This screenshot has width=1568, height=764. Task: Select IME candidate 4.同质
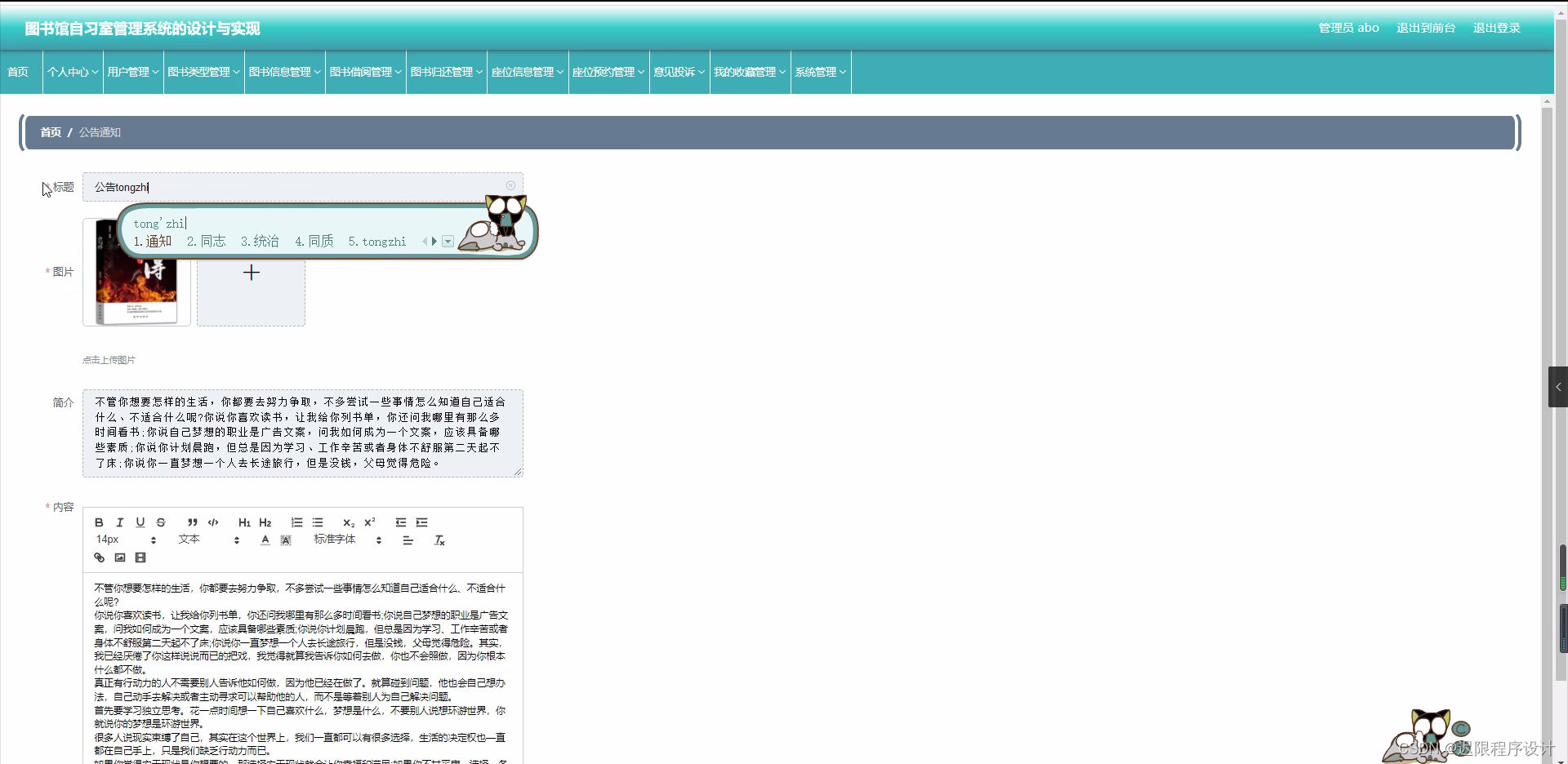pyautogui.click(x=314, y=242)
